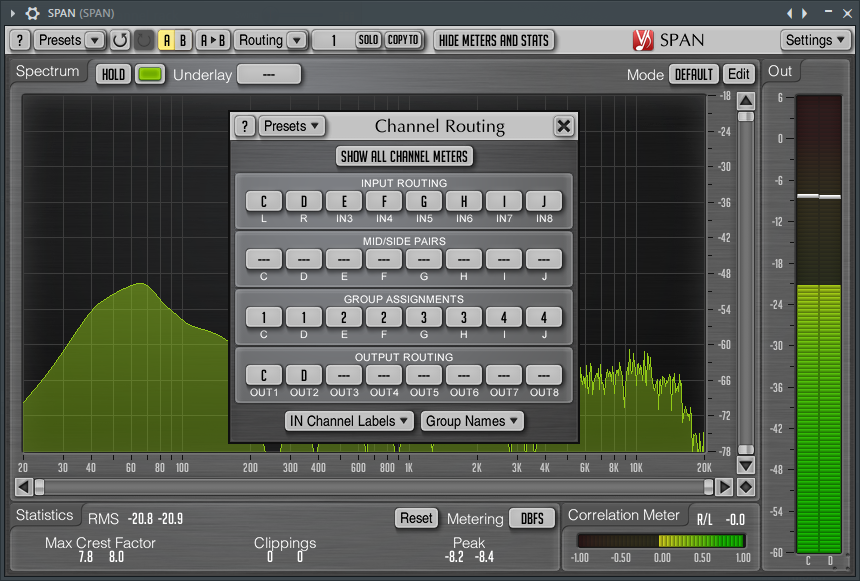
Task: Click frequency scroll left arrow
Action: pyautogui.click(x=24, y=487)
